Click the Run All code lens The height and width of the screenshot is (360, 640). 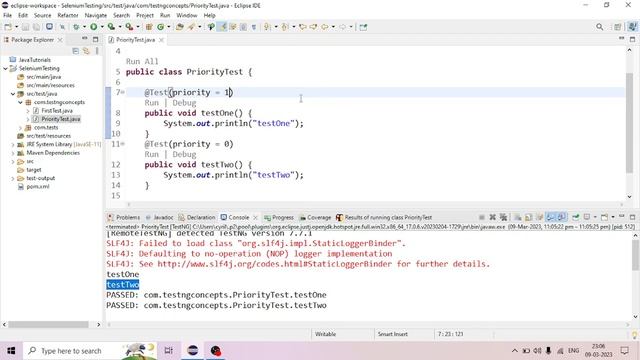point(142,61)
